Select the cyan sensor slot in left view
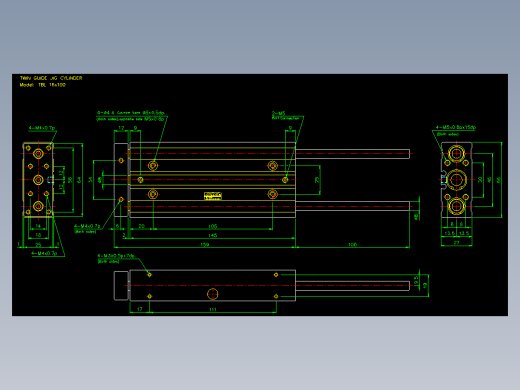 [50, 180]
